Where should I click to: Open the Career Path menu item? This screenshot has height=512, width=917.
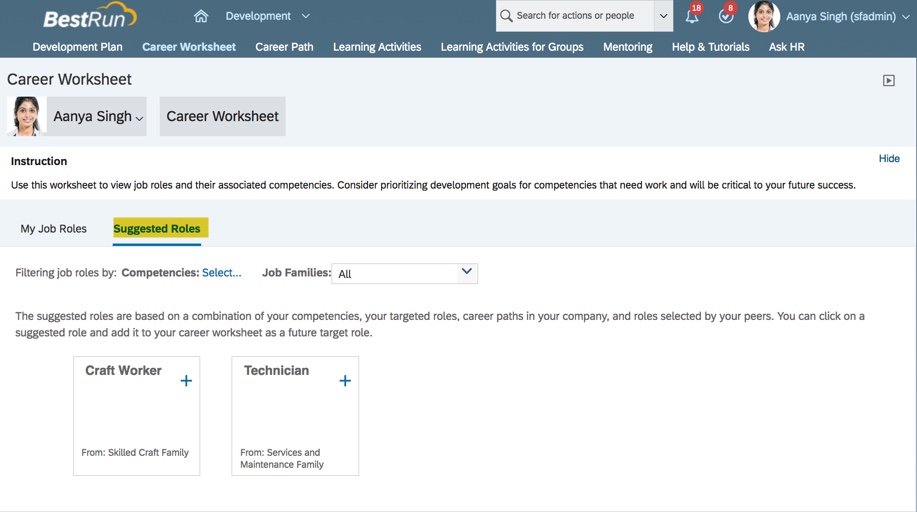(x=284, y=47)
